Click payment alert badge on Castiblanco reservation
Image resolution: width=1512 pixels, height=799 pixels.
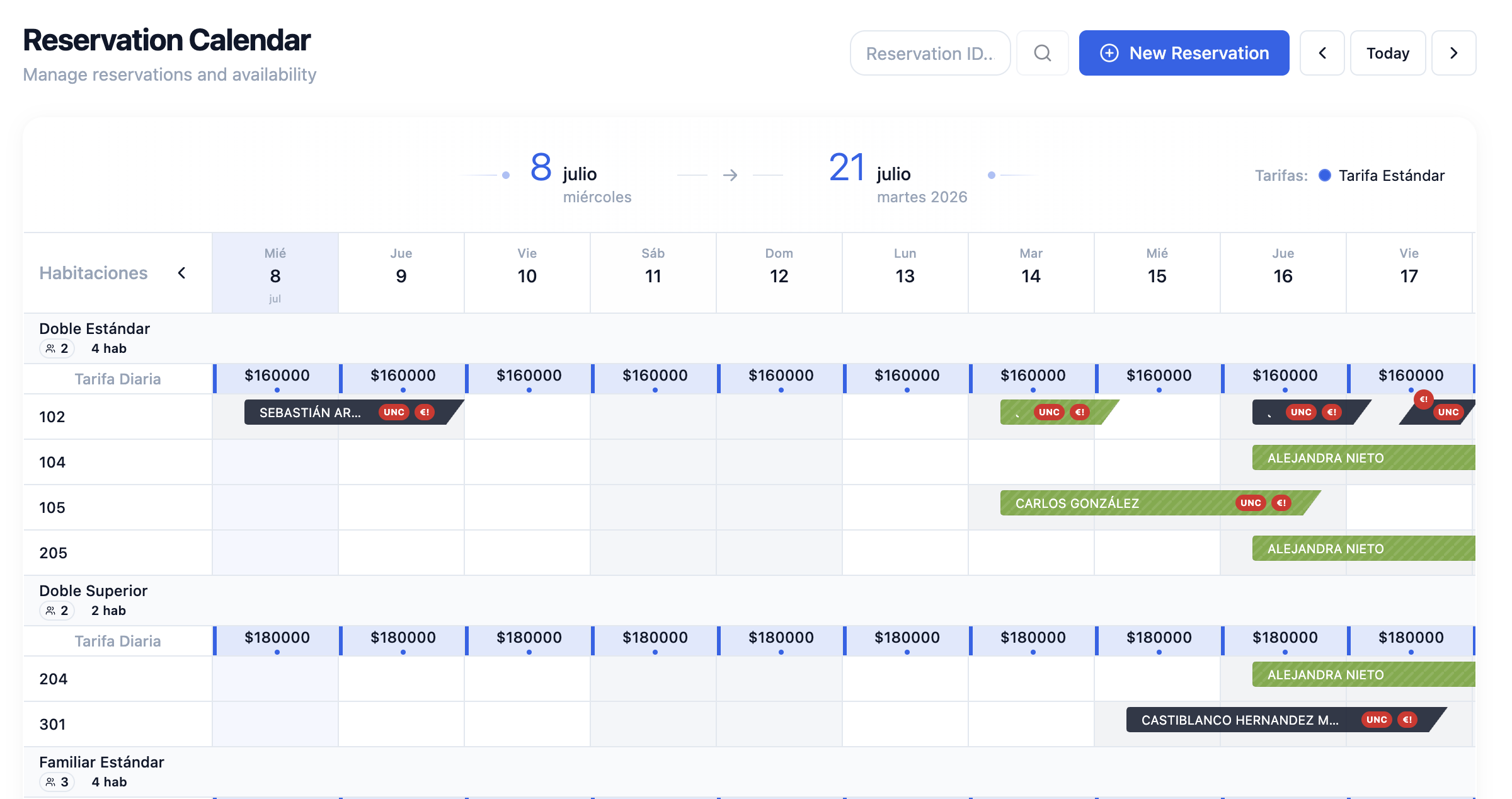click(x=1407, y=720)
